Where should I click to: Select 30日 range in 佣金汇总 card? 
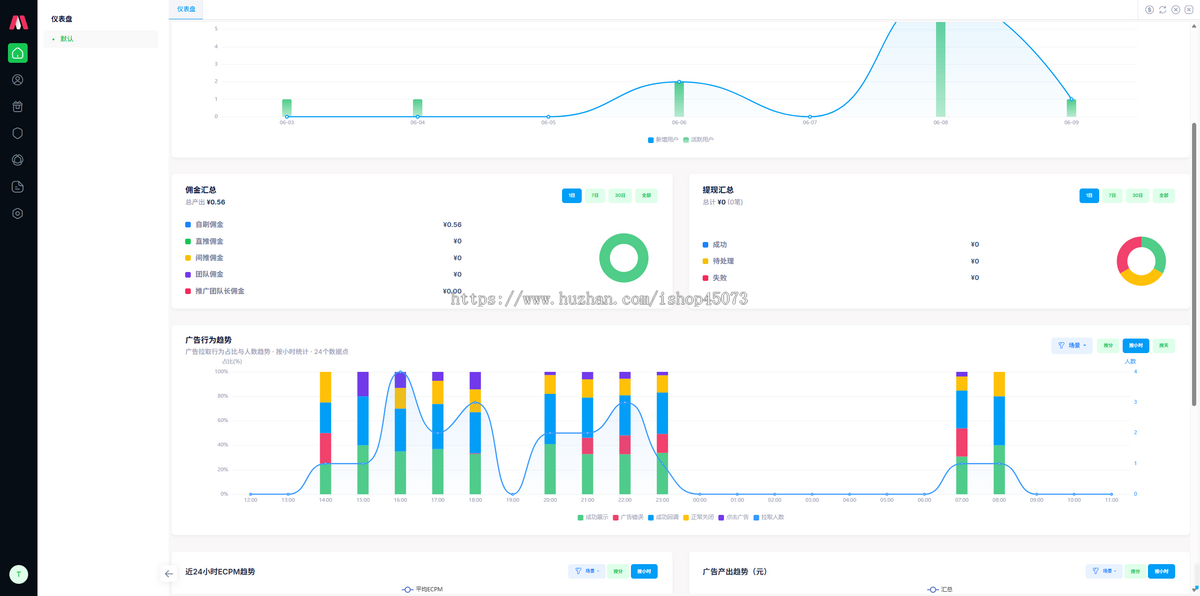tap(618, 196)
